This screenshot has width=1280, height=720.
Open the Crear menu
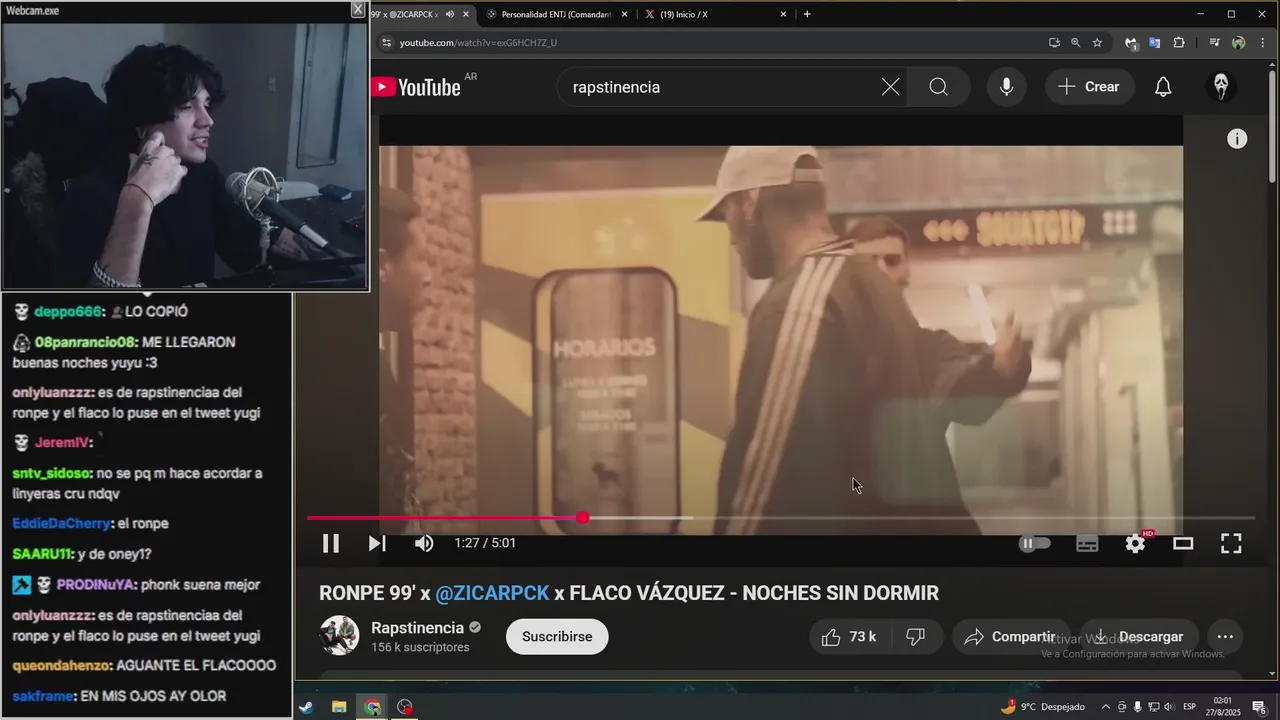point(1090,87)
